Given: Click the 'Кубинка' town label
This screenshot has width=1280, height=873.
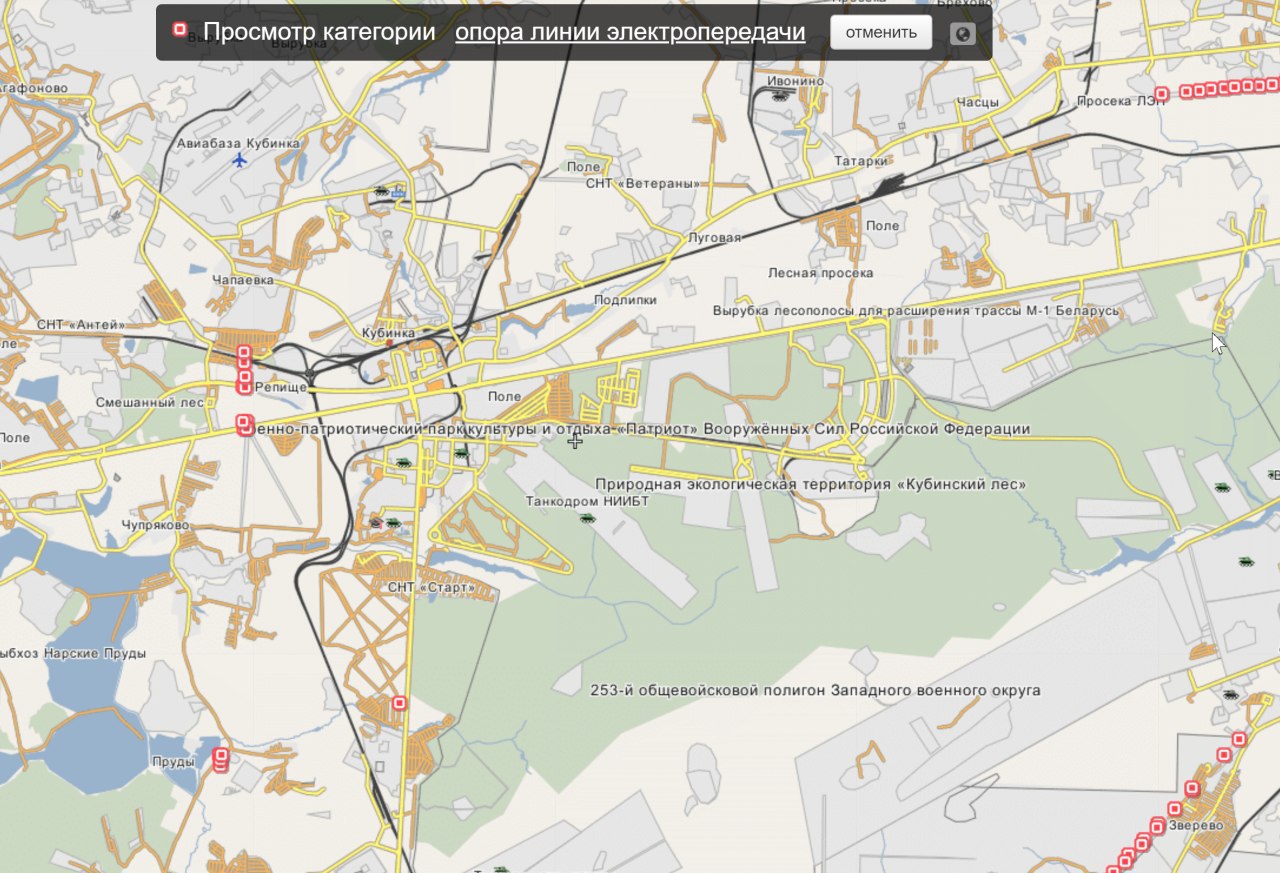Looking at the screenshot, I should click(388, 331).
